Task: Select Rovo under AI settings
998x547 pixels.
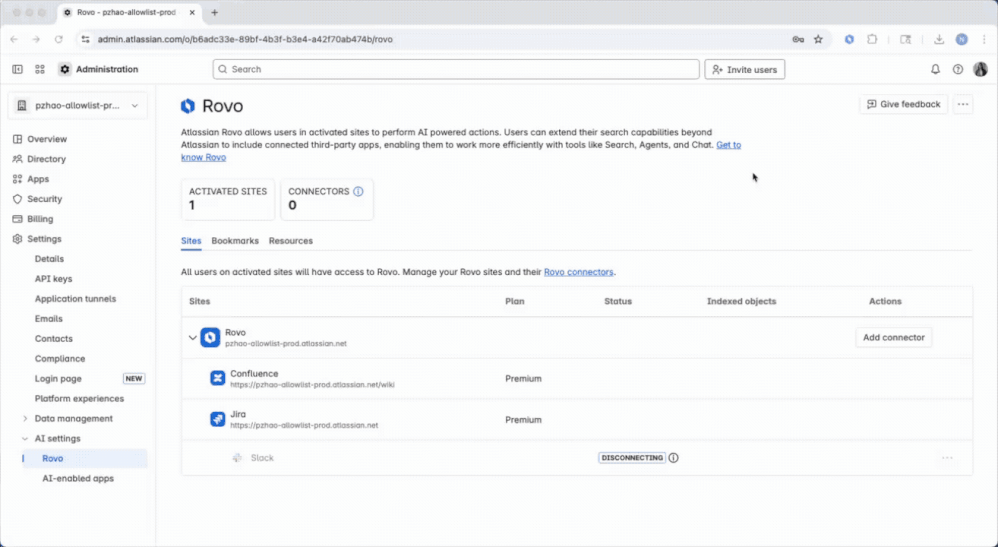Action: 85,458
